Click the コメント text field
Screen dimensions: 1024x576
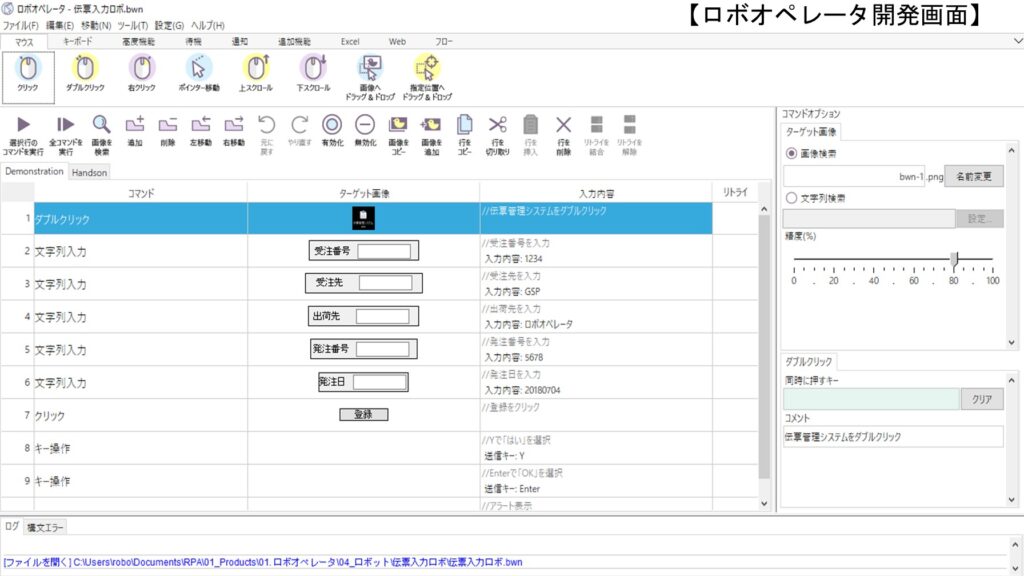[892, 437]
